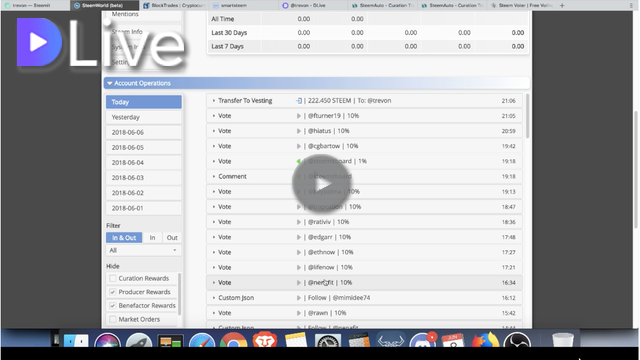
Task: Show operations for 2018-06-04
Action: point(144,162)
